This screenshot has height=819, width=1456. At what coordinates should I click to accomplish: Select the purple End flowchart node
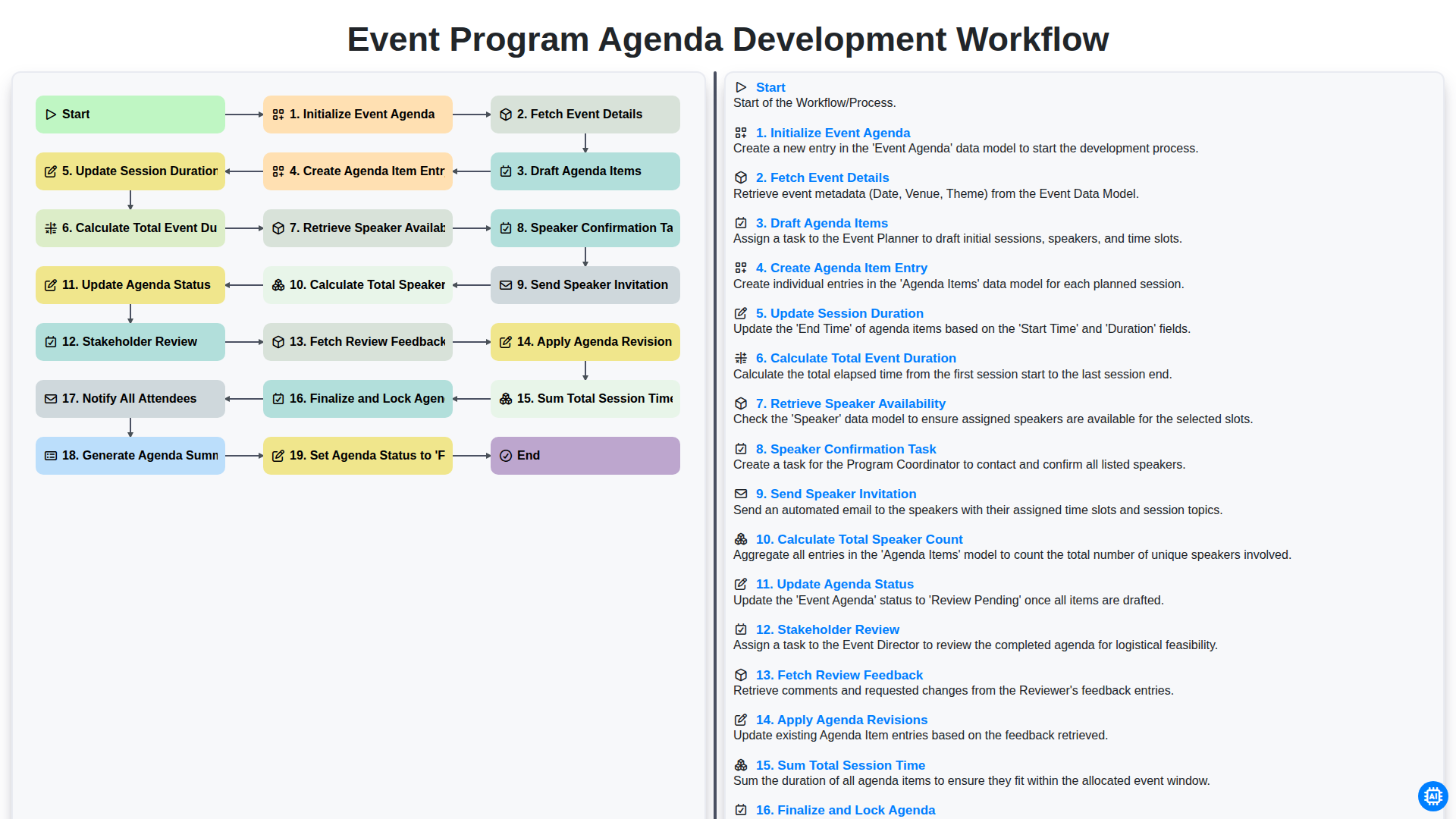tap(585, 456)
